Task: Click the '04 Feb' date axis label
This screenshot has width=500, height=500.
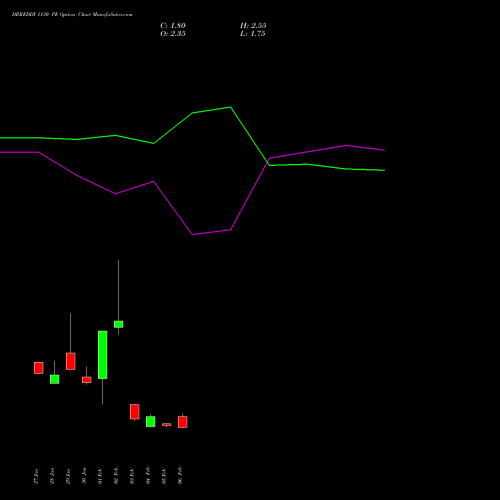Action: click(148, 476)
